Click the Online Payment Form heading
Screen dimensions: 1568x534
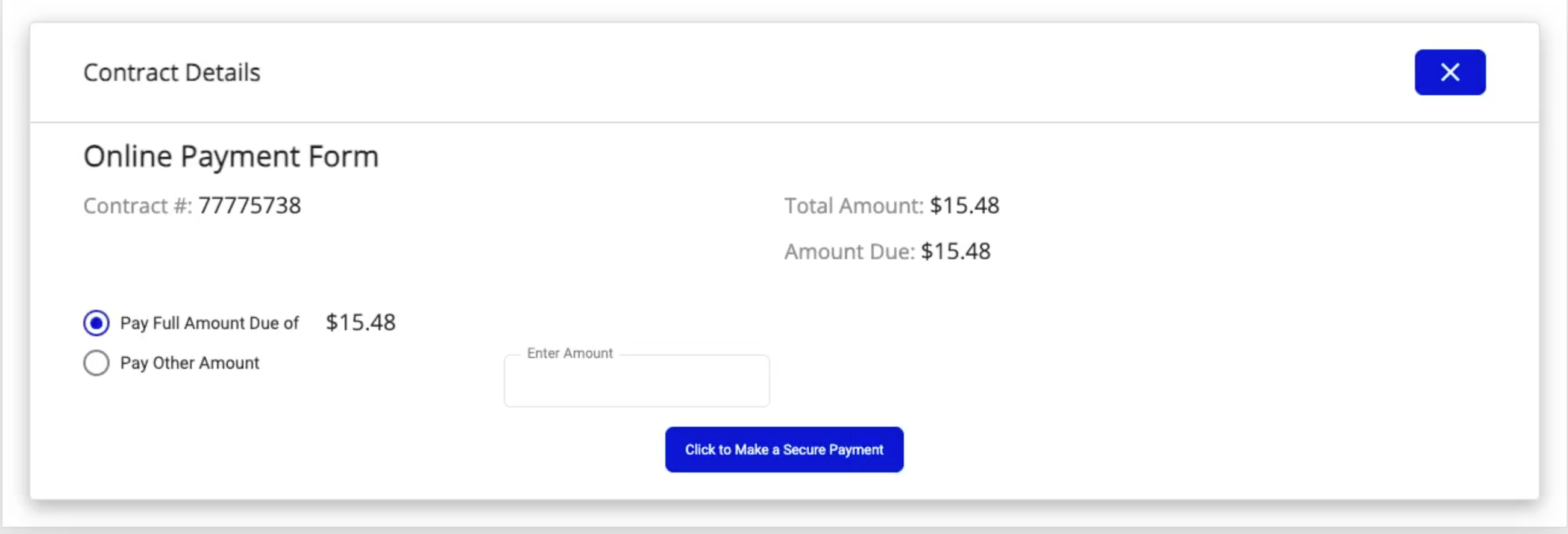point(231,157)
